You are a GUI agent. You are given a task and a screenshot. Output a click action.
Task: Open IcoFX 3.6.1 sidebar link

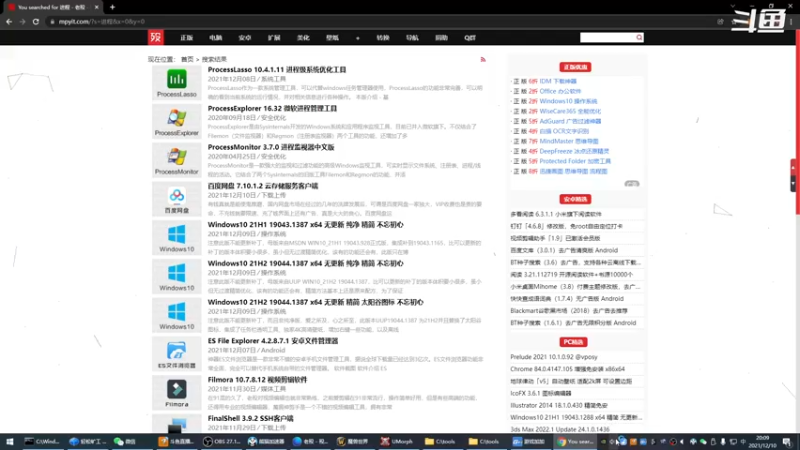click(541, 393)
